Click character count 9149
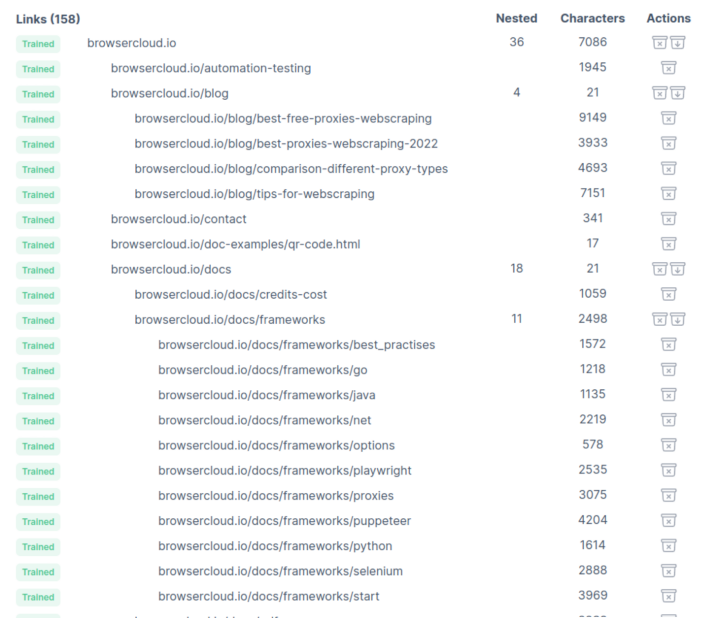 [593, 117]
